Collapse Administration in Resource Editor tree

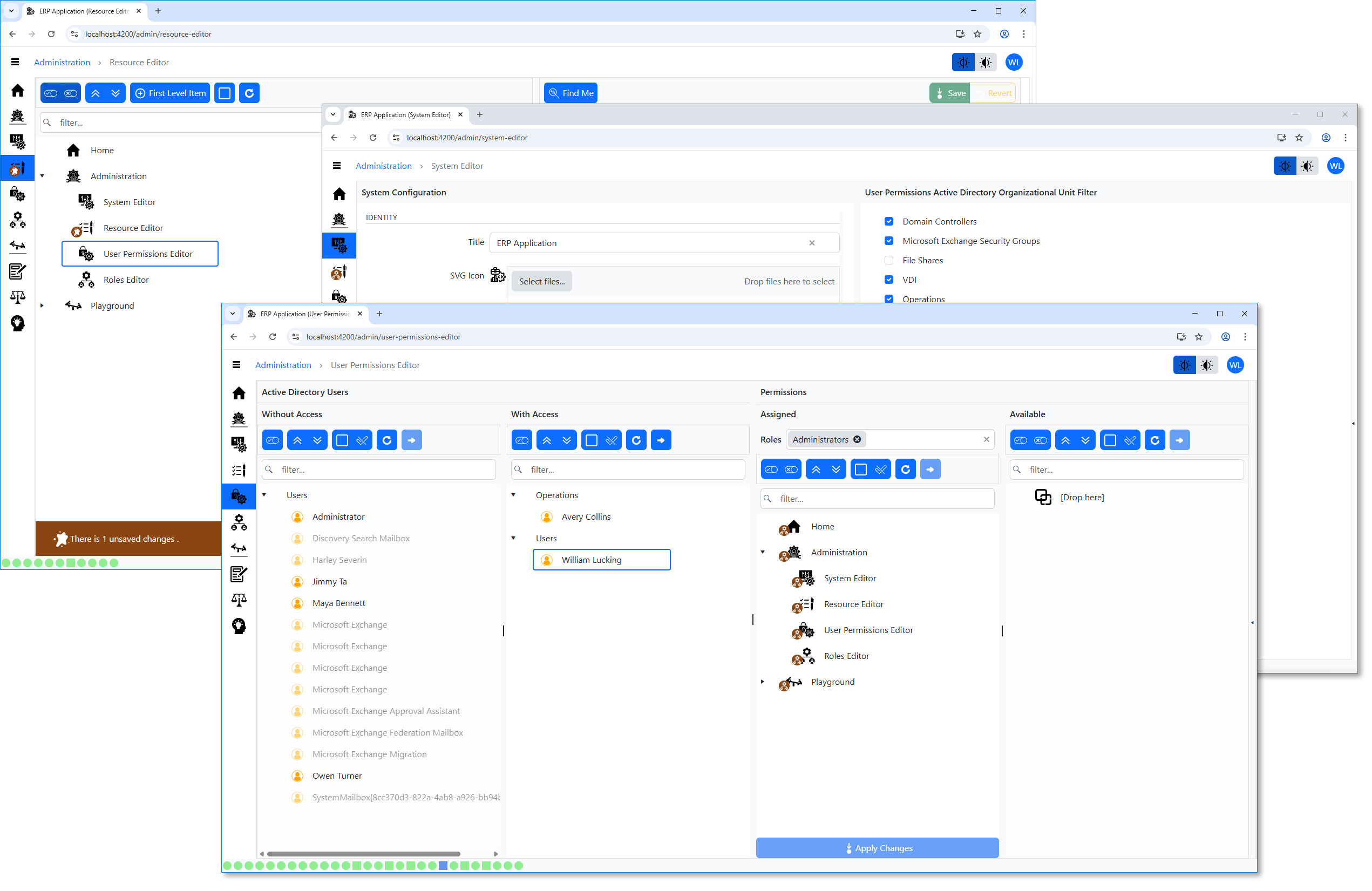tap(42, 176)
